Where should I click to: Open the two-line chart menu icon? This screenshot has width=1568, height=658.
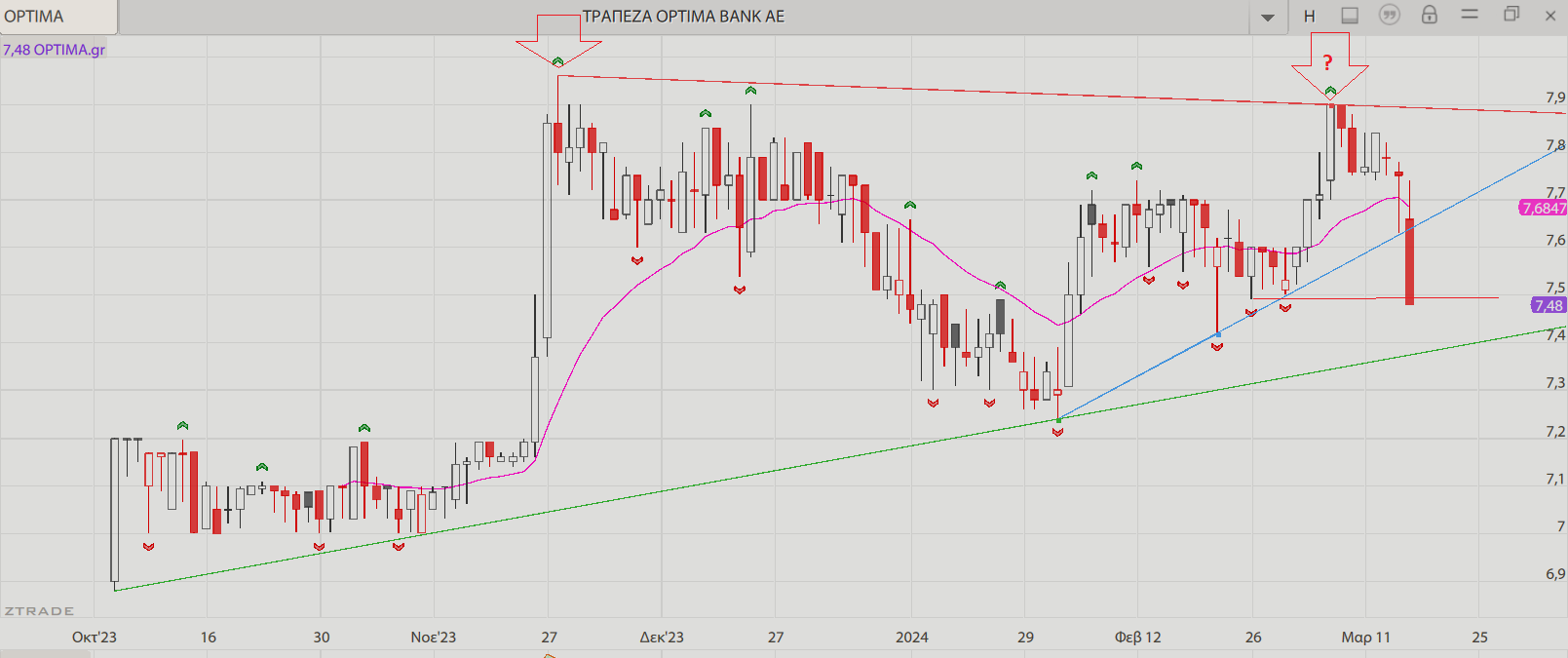[x=1470, y=14]
